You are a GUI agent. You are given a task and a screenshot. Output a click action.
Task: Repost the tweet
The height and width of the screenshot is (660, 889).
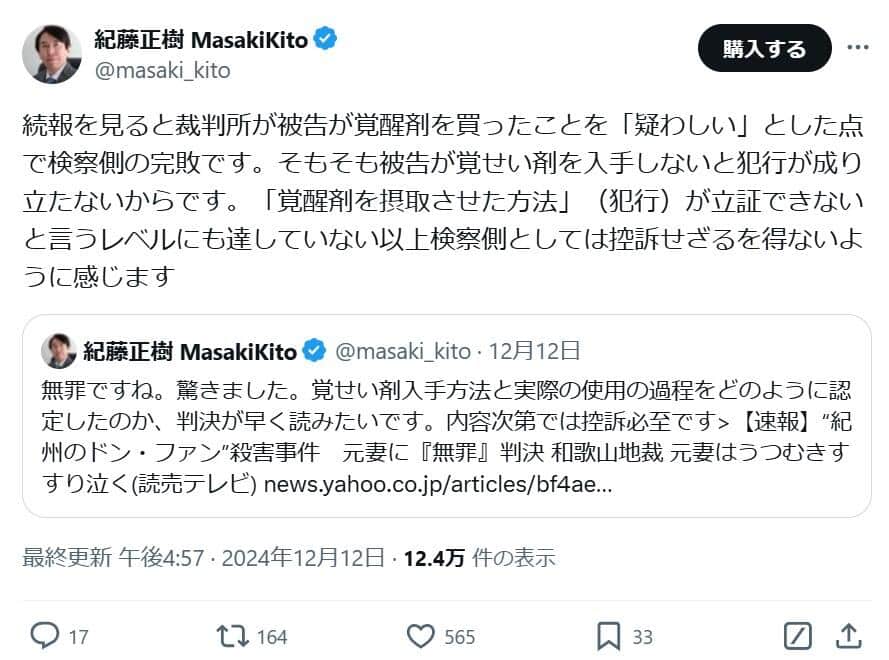click(x=234, y=635)
